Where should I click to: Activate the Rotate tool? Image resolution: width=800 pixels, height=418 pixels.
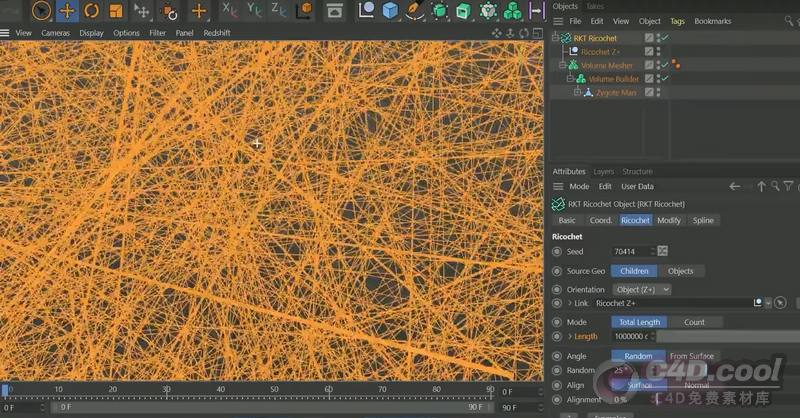point(92,10)
